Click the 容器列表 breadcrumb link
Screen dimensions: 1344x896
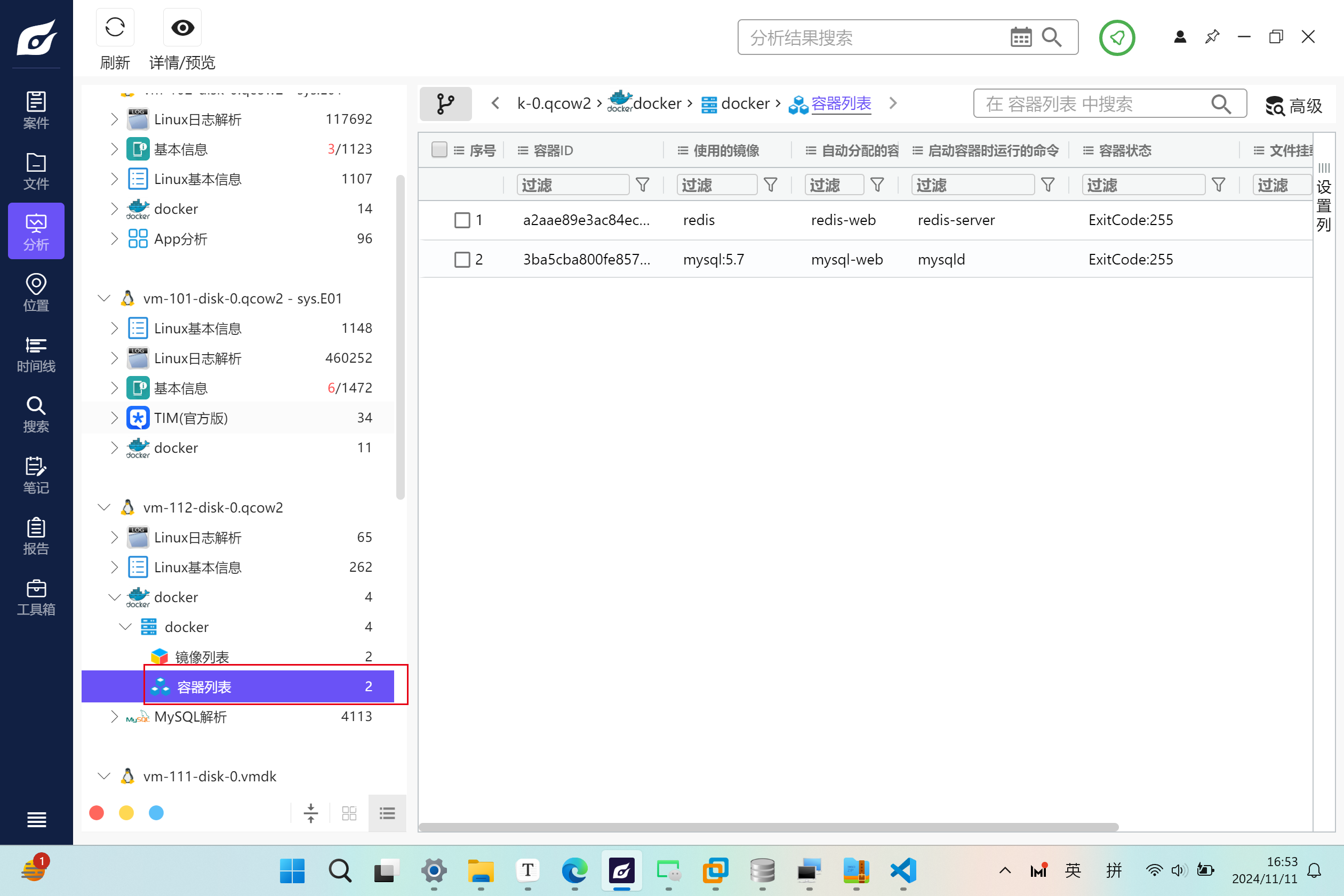pos(841,103)
